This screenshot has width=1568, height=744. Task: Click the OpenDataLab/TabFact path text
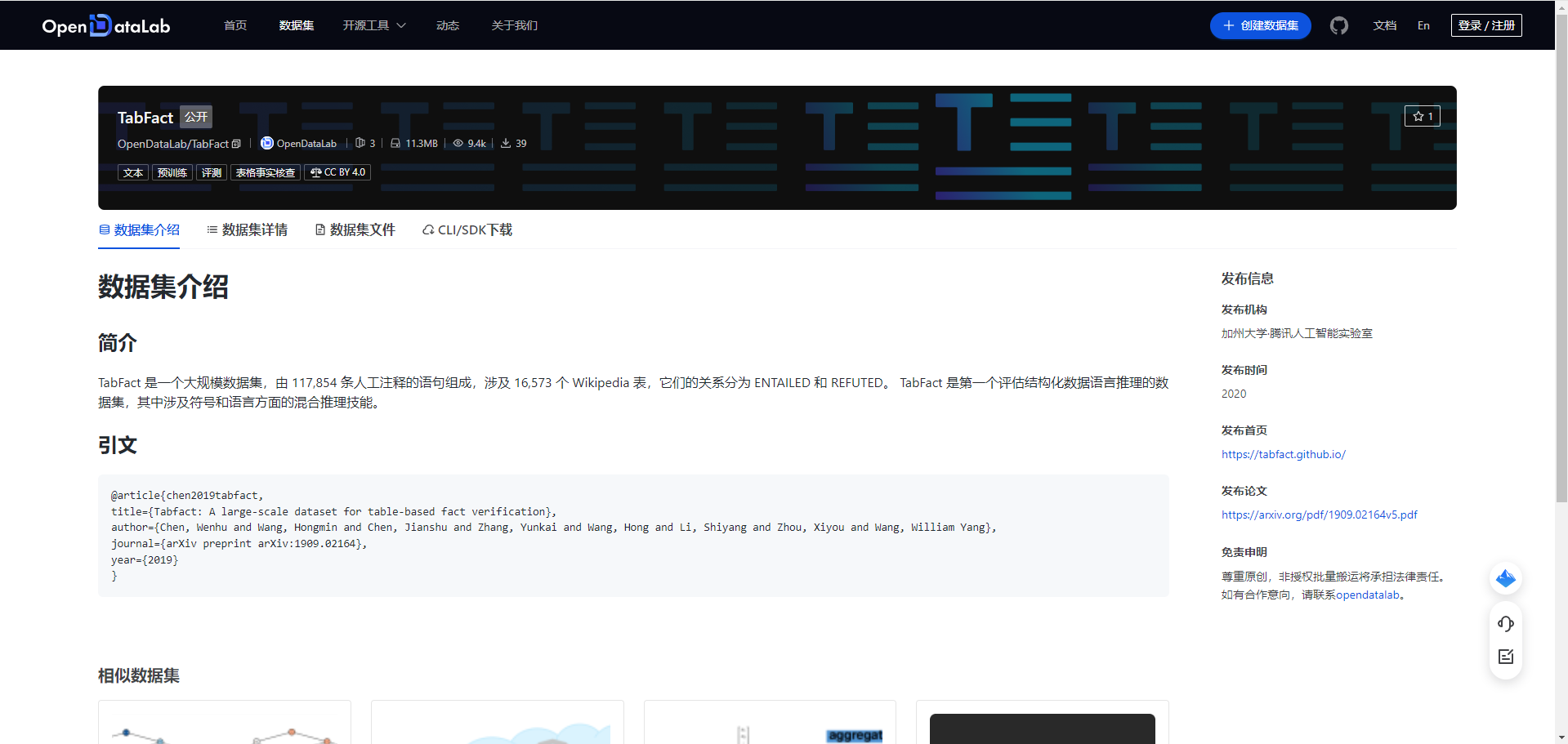coord(173,144)
